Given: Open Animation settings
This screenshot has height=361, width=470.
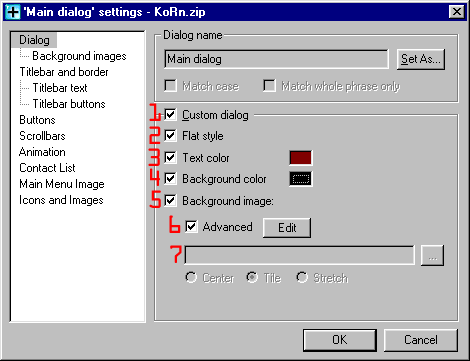Looking at the screenshot, I should tap(42, 152).
